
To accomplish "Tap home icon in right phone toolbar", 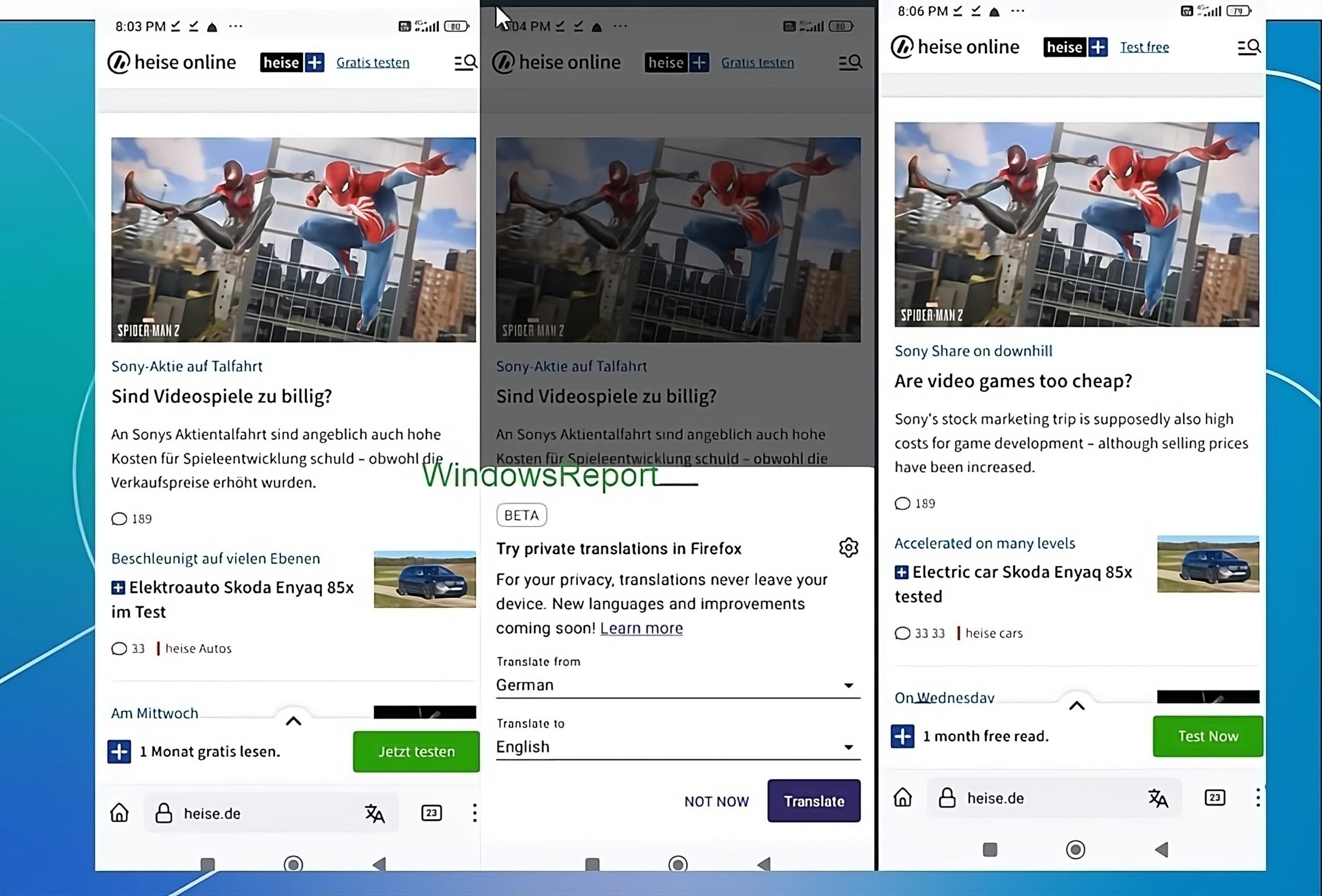I will 903,797.
